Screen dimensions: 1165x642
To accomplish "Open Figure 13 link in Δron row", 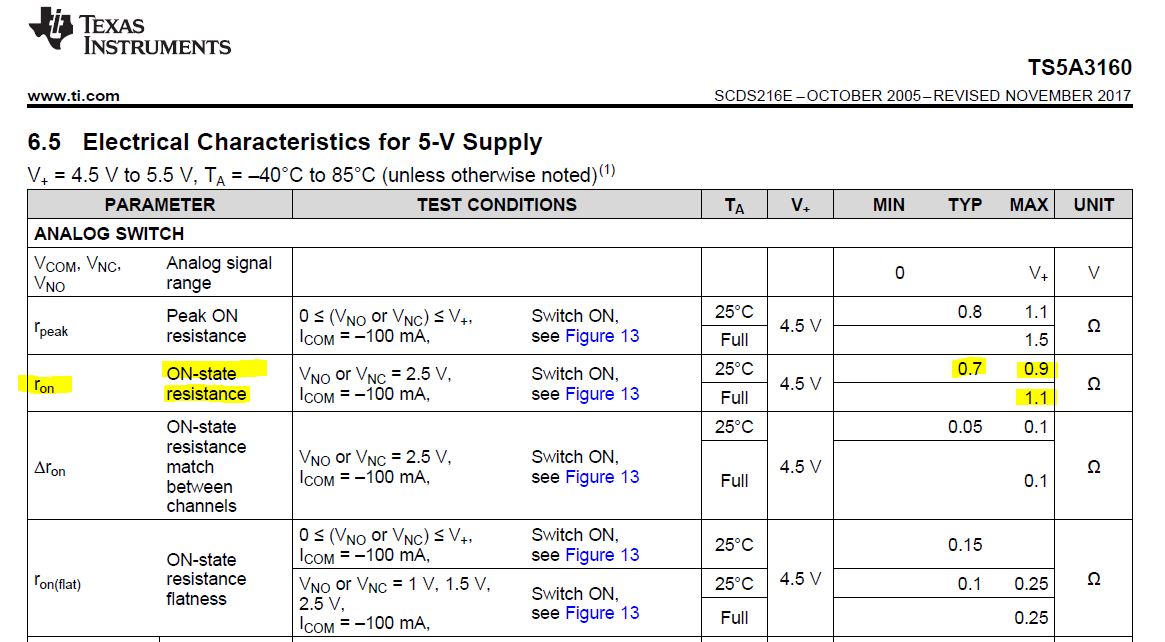I will tap(602, 477).
